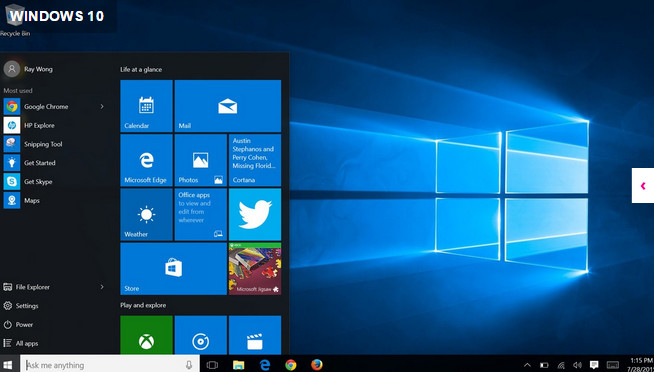The width and height of the screenshot is (654, 372).
Task: Open the Movies & TV clapperboard tile
Action: (x=255, y=335)
